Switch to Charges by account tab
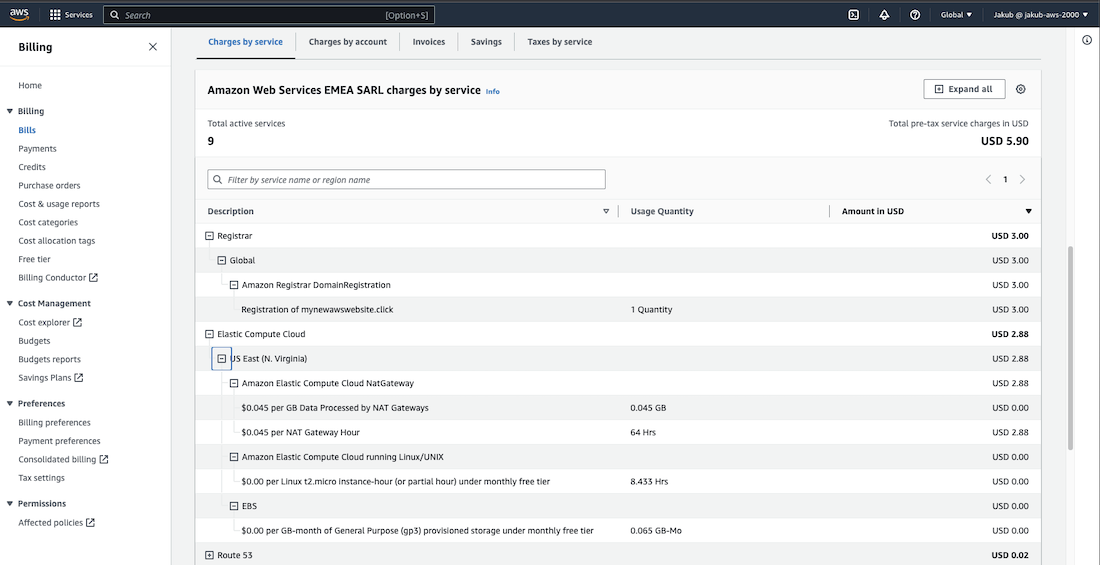Screen dimensions: 1100x565 point(347,42)
